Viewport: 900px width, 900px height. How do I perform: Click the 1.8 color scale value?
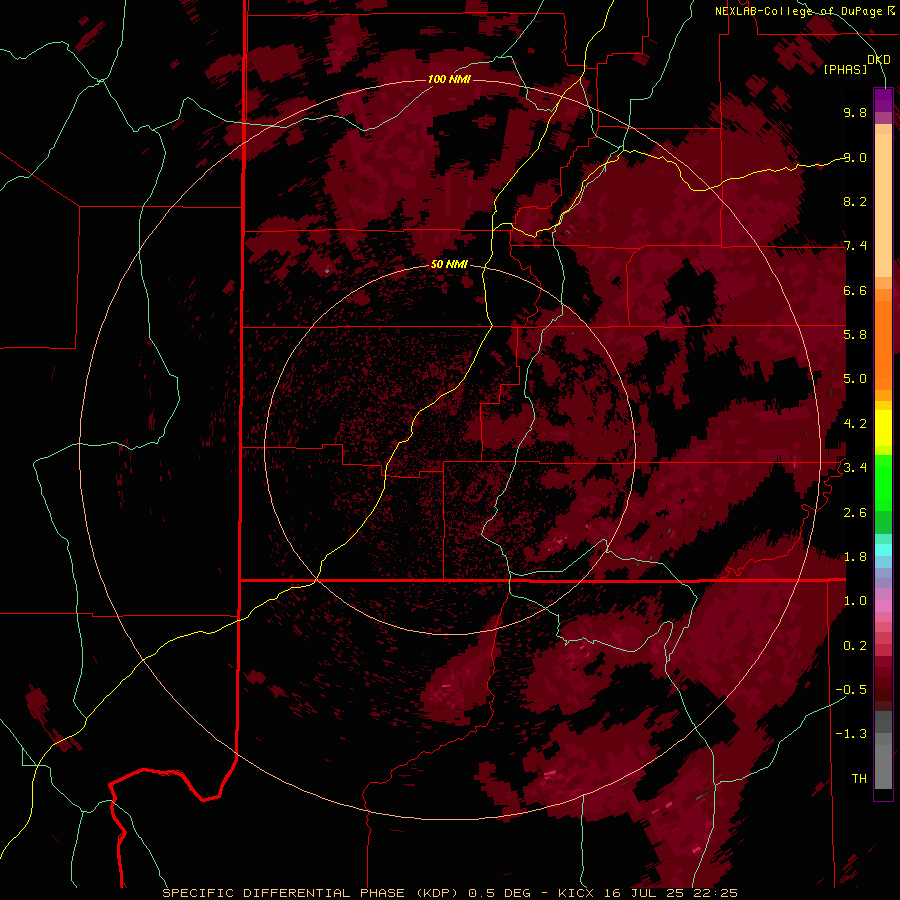point(855,557)
